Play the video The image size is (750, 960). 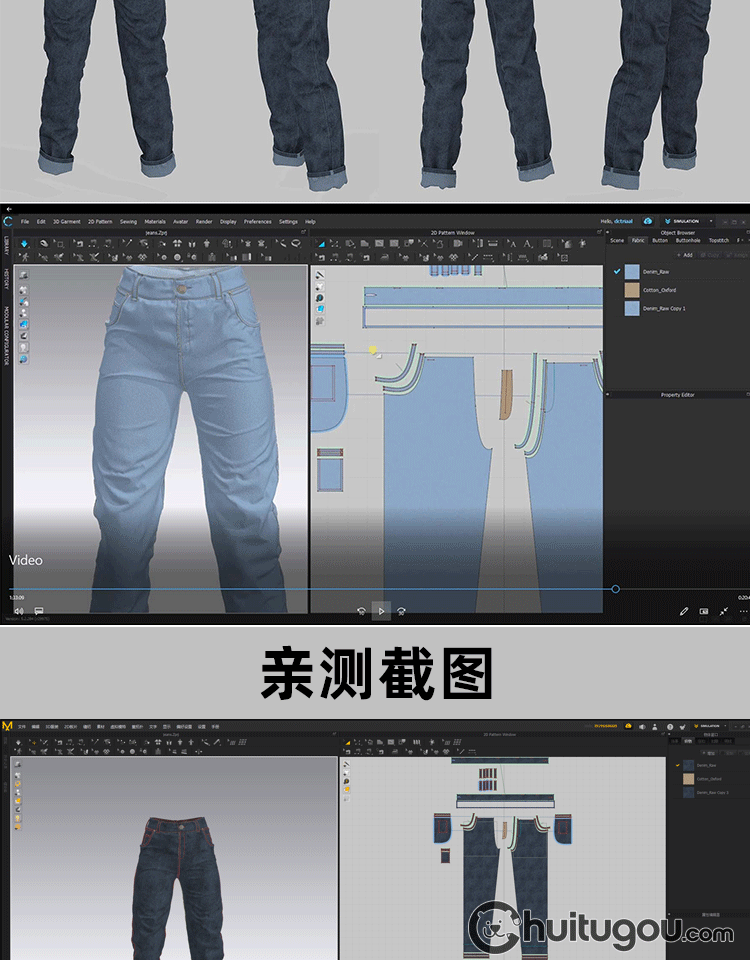pyautogui.click(x=381, y=611)
